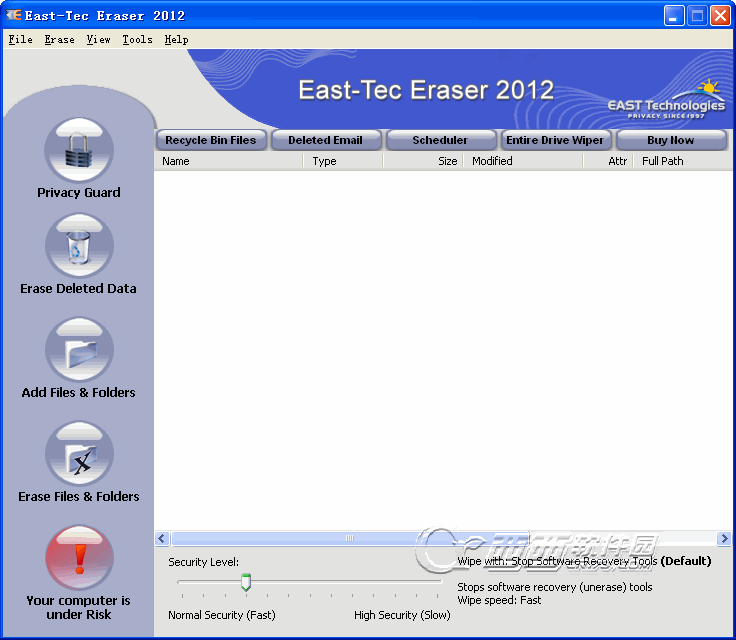Launch the Entire Drive Wiper
The height and width of the screenshot is (640, 736).
555,140
